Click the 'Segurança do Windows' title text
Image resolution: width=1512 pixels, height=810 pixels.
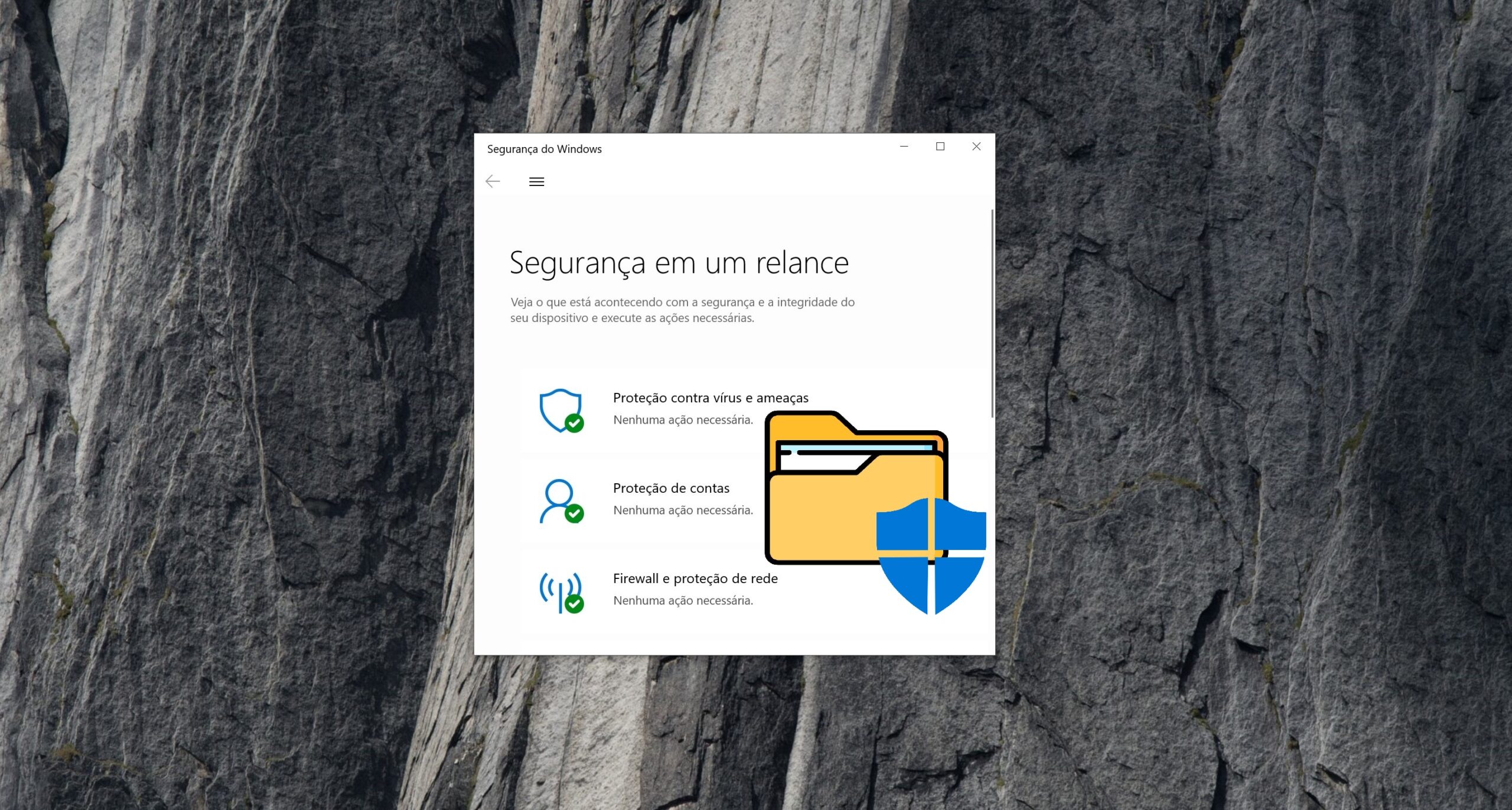(x=544, y=149)
